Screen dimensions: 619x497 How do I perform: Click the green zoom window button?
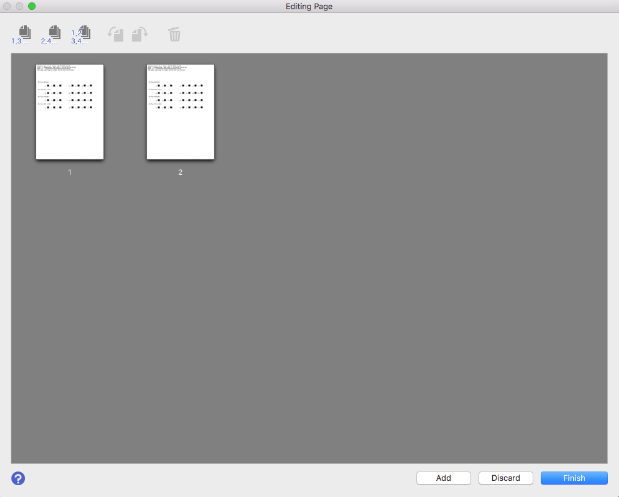(32, 6)
